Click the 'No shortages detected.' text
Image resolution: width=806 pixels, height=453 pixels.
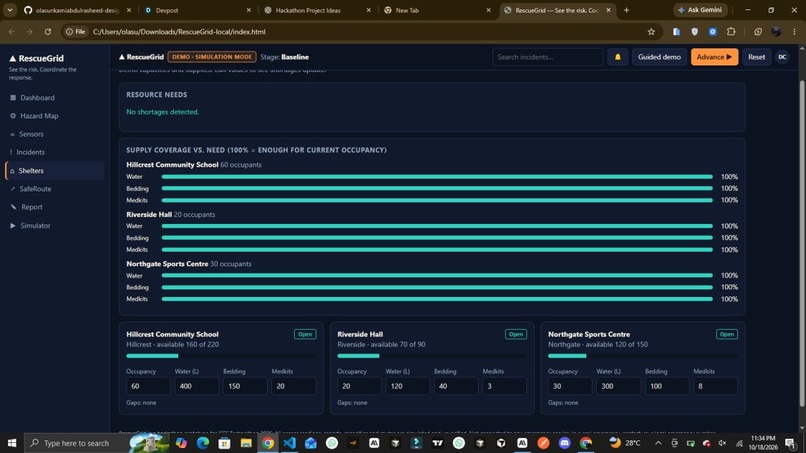click(x=162, y=112)
